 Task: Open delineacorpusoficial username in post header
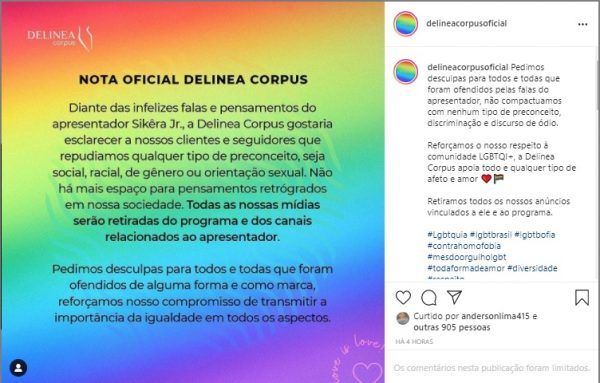click(466, 23)
